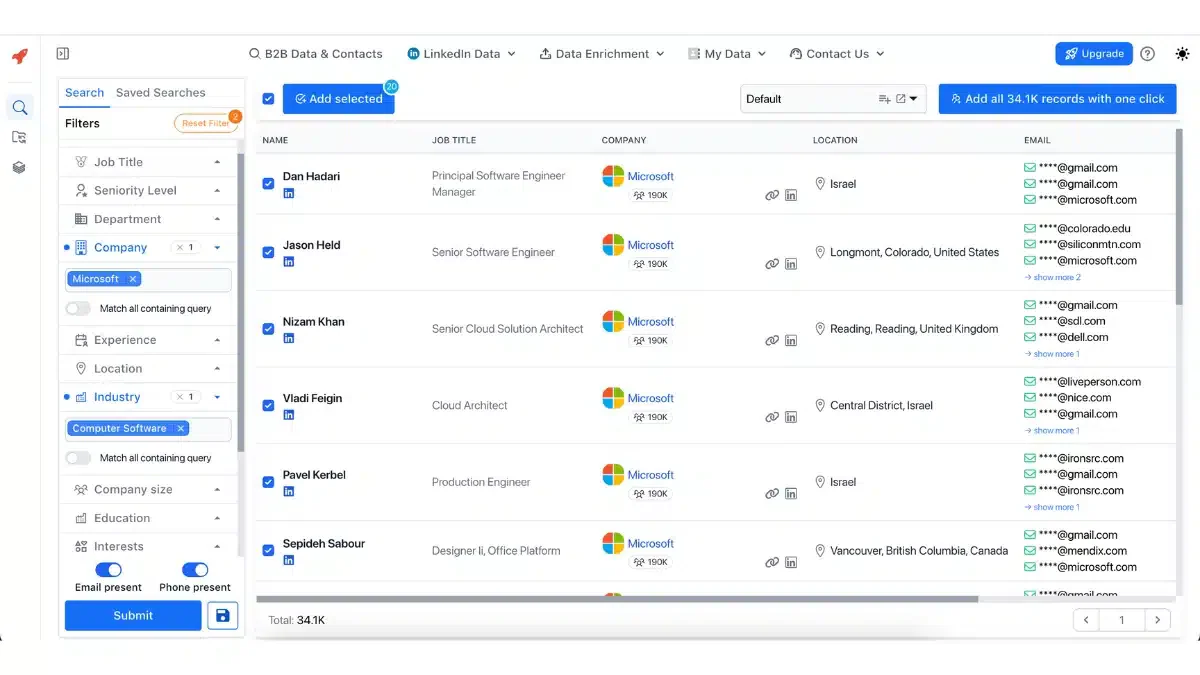Click the stacked layers icon in sidebar
The width and height of the screenshot is (1200, 675).
tap(19, 167)
